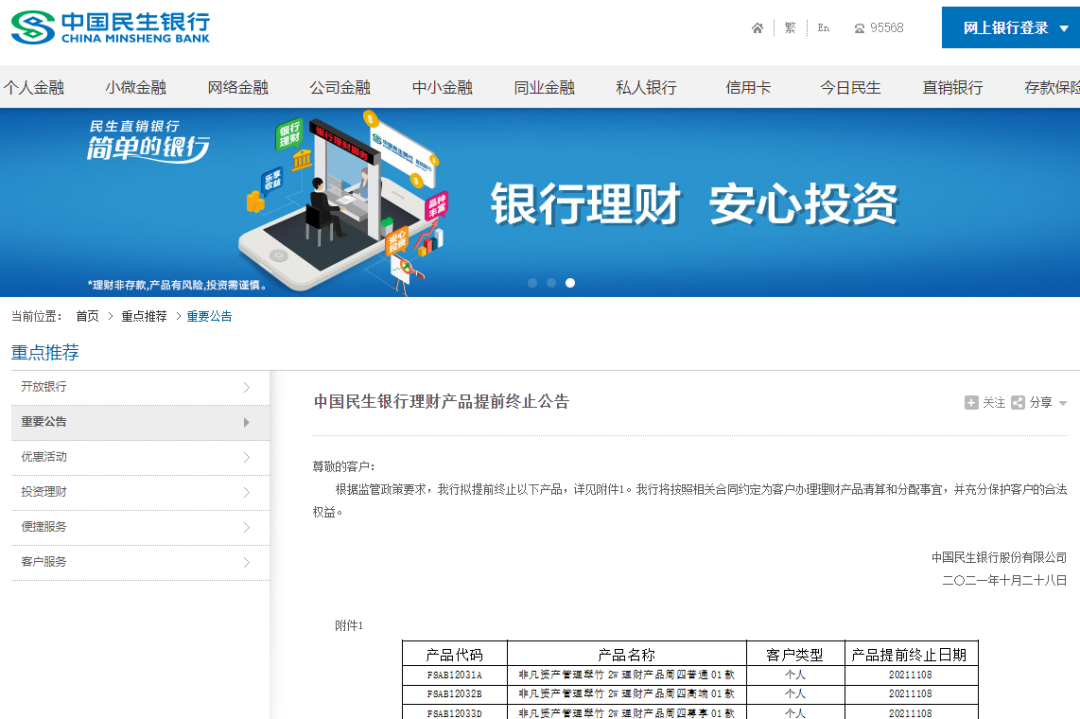Expand the 便捷服务 chevron arrow
1080x719 pixels.
coord(247,528)
